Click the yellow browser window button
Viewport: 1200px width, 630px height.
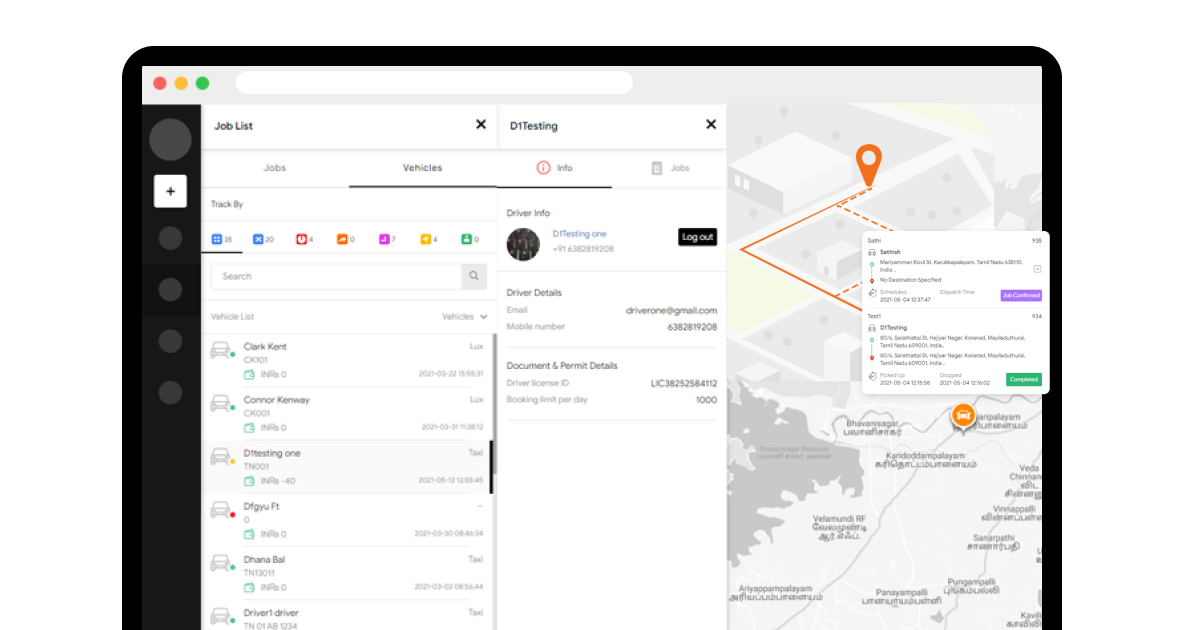[181, 83]
